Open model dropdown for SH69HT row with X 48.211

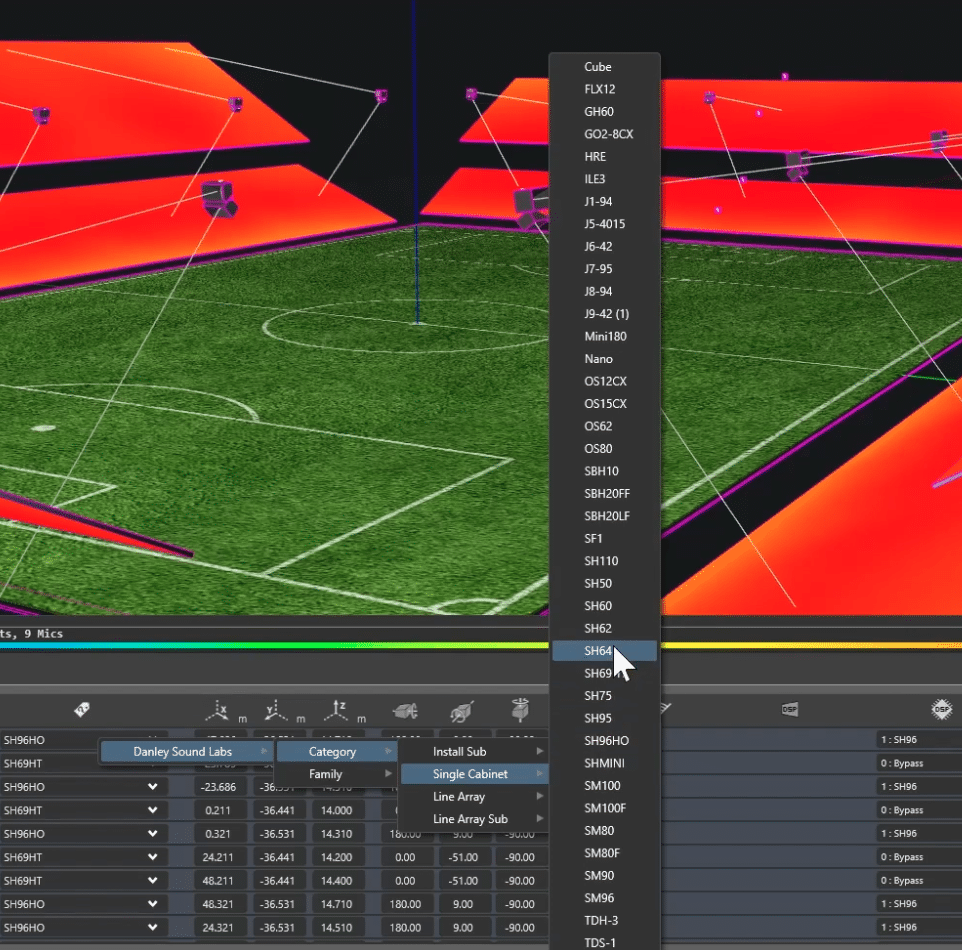click(x=153, y=880)
